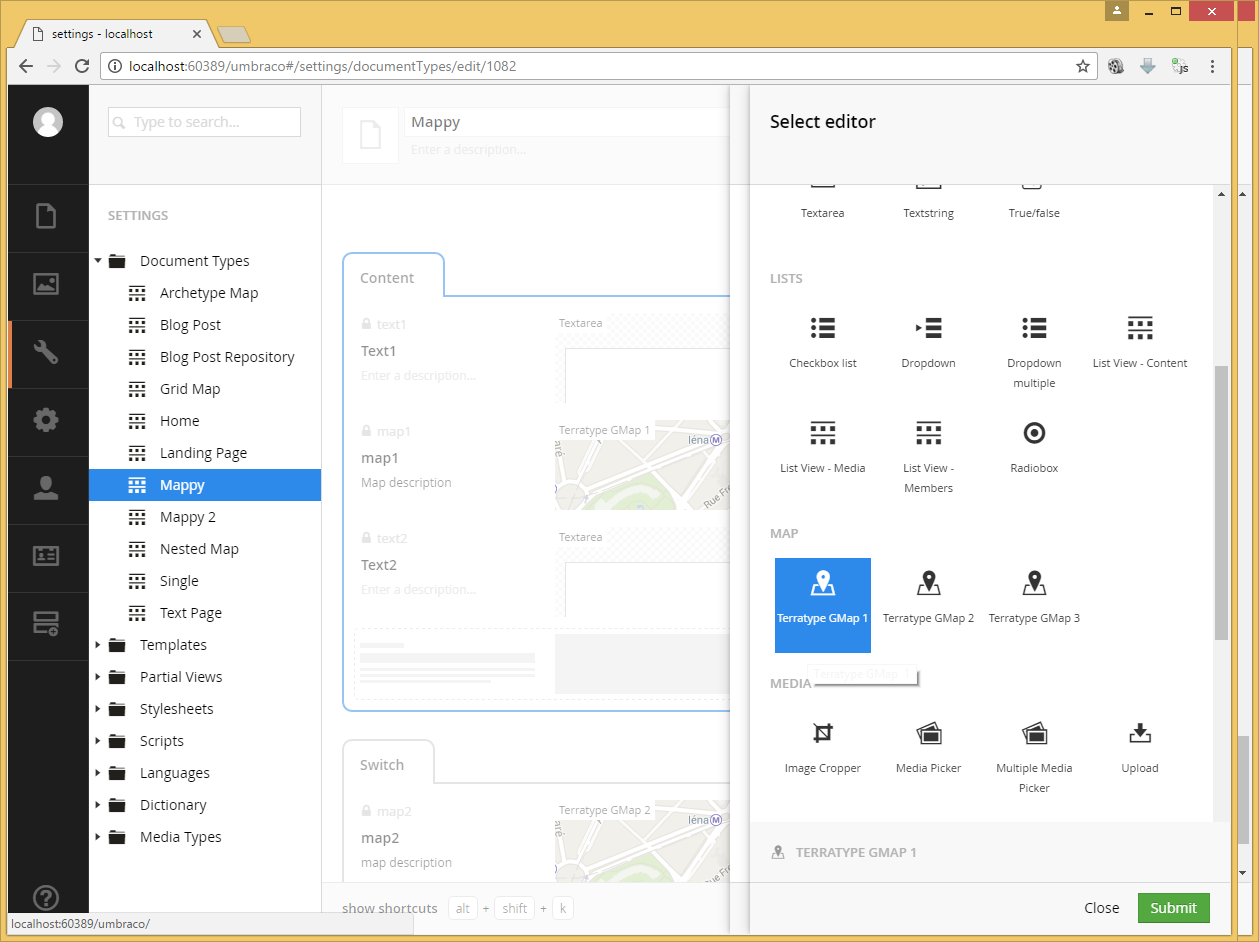Select the Radiobox editor
This screenshot has height=942, width=1259.
pos(1035,448)
